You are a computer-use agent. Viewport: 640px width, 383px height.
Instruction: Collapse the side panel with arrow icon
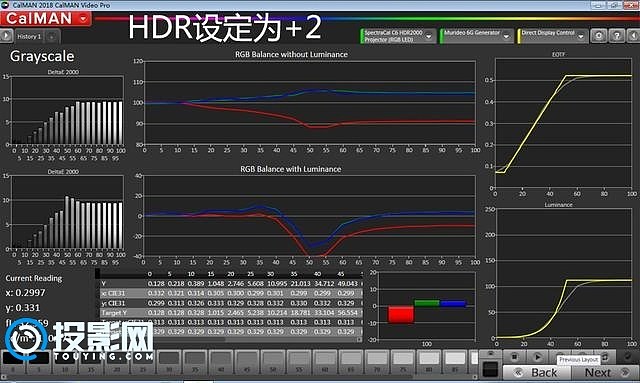tap(633, 36)
